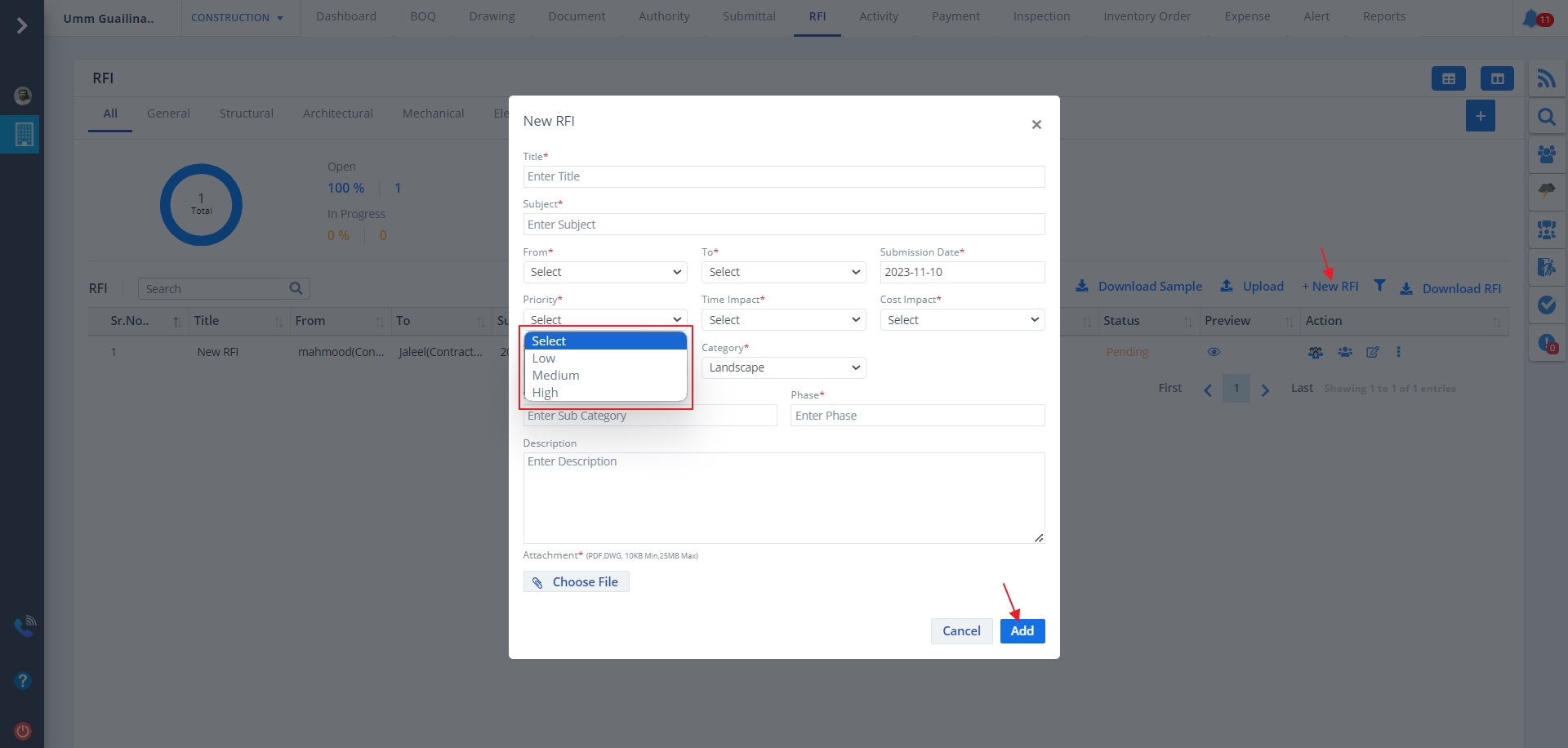
Task: Click the power logout icon
Action: click(x=23, y=731)
